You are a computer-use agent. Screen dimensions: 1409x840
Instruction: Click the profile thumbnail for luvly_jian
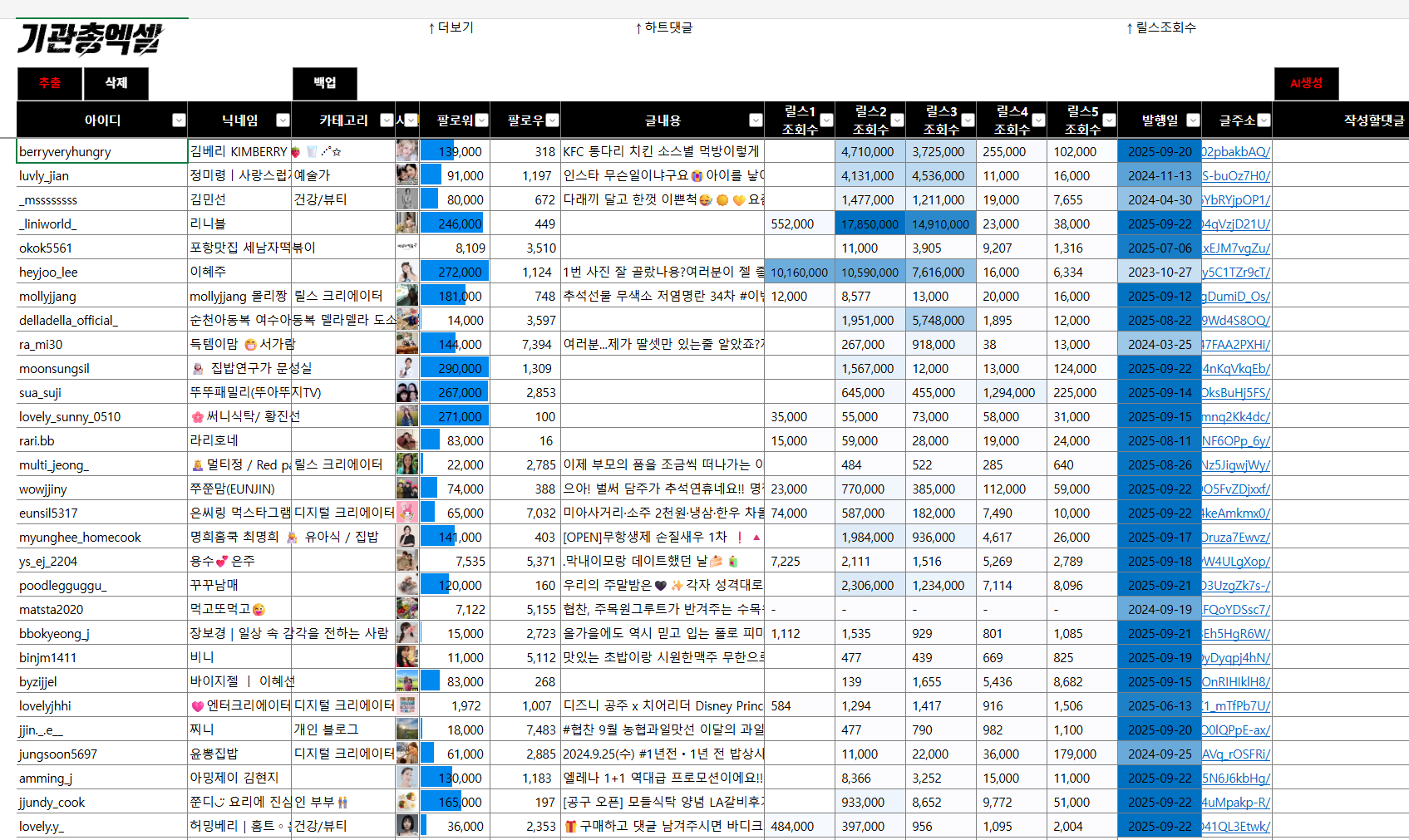[407, 175]
